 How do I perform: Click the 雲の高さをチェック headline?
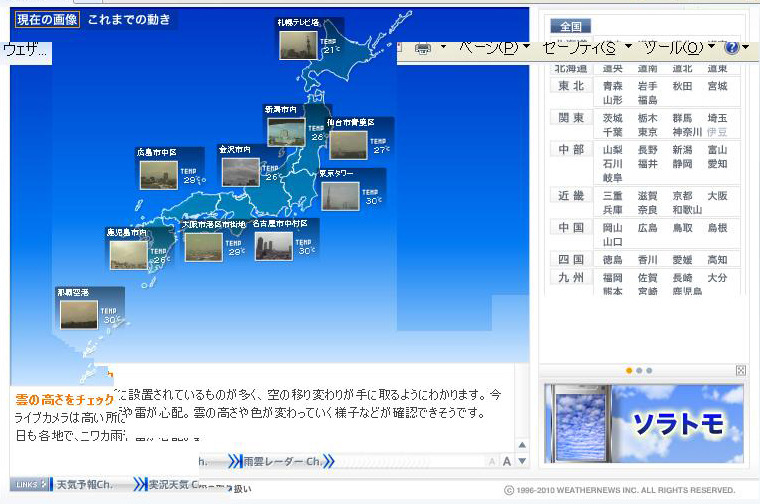[x=64, y=399]
